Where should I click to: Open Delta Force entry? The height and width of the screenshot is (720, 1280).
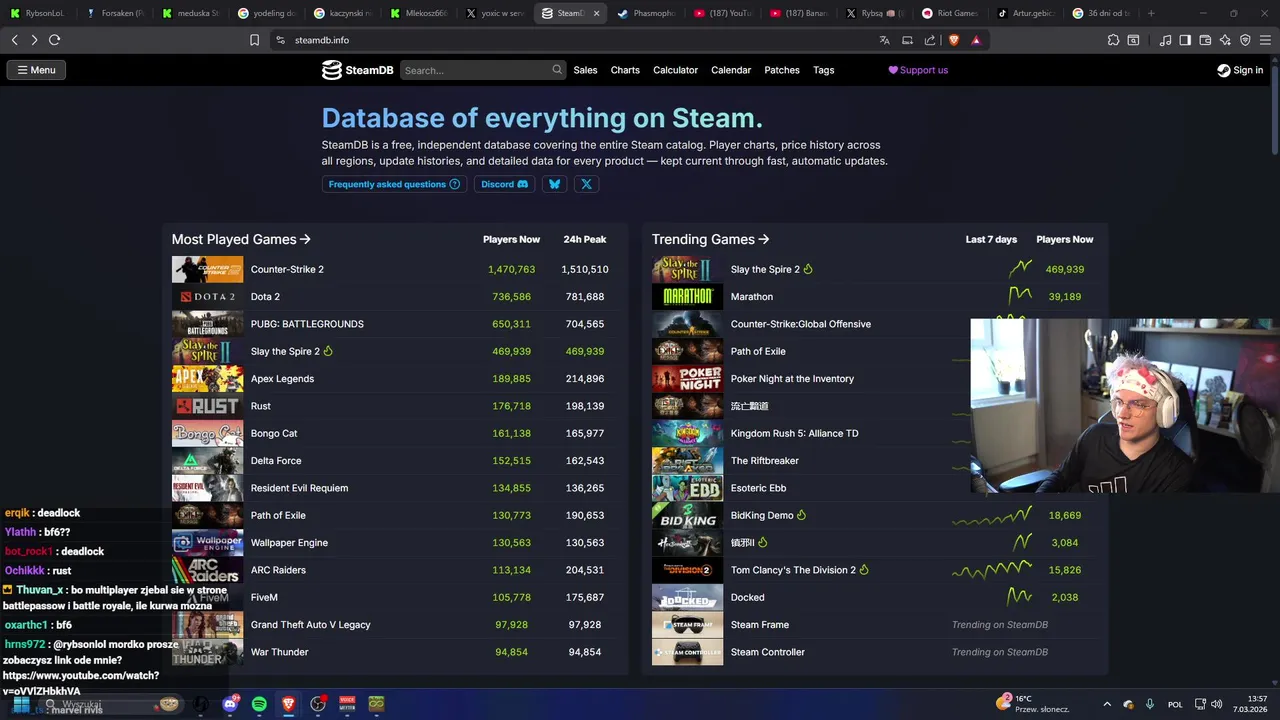coord(276,461)
